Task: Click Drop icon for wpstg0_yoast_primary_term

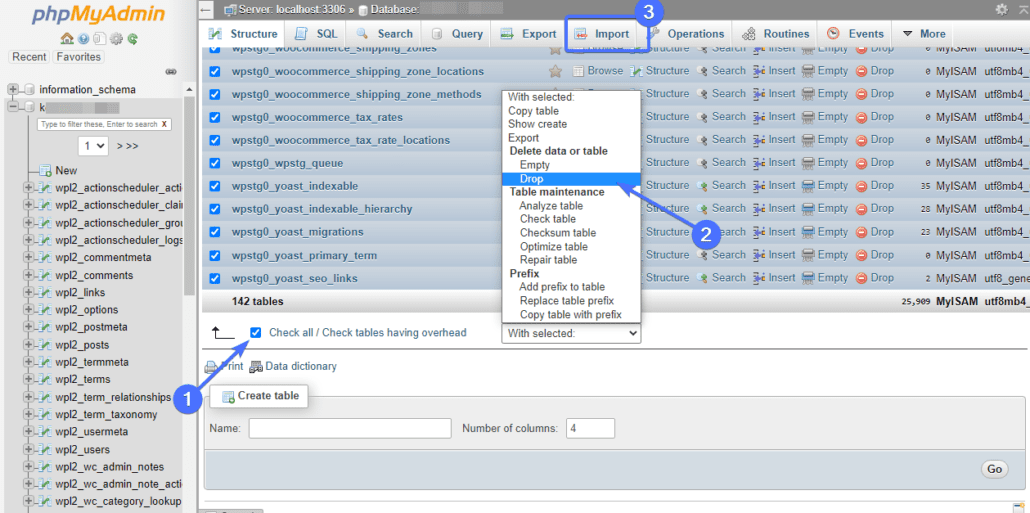Action: [861, 255]
